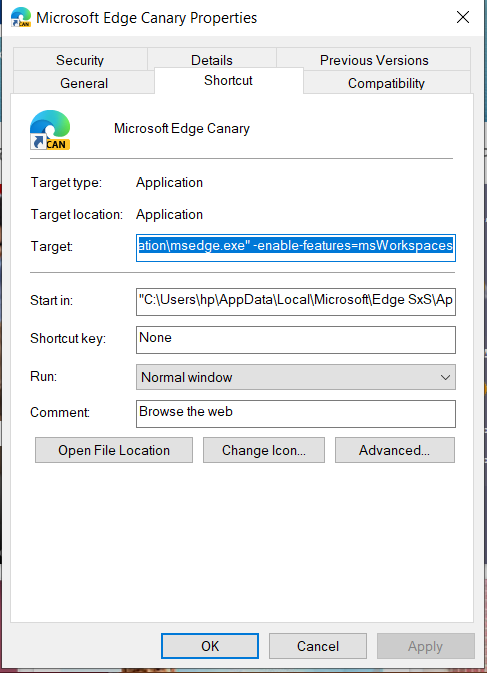The height and width of the screenshot is (673, 487).
Task: Click the Start in input field
Action: (296, 302)
